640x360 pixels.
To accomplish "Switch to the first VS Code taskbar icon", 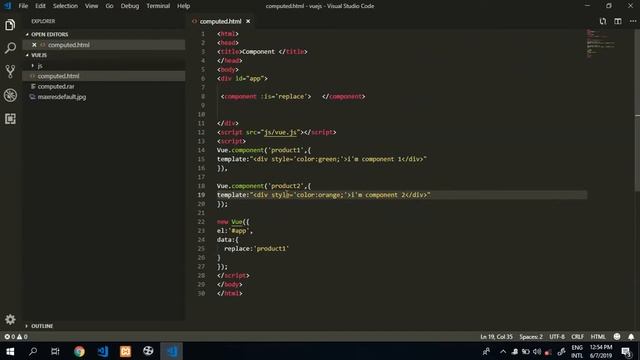I will [x=102, y=351].
